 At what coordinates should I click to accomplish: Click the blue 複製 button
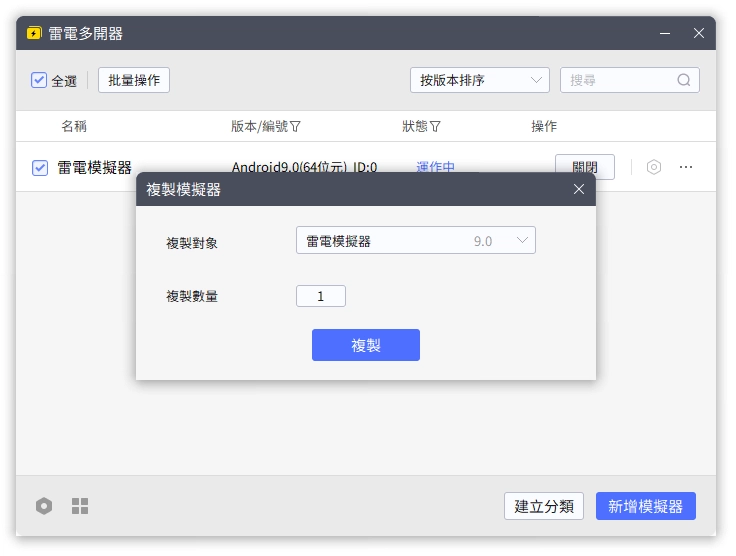click(366, 345)
